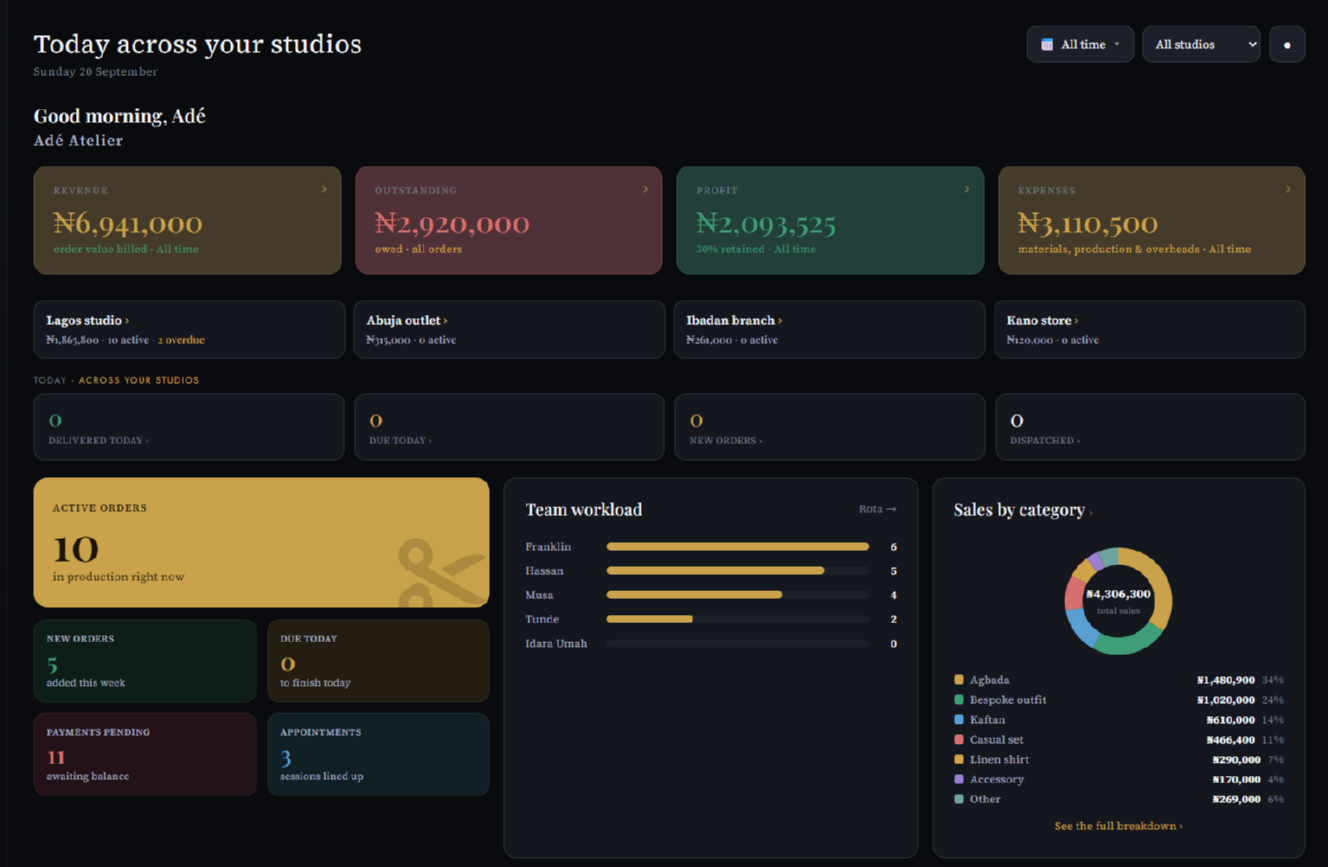Open the Active Orders in production card
Image resolution: width=1328 pixels, height=867 pixels.
pyautogui.click(x=261, y=542)
